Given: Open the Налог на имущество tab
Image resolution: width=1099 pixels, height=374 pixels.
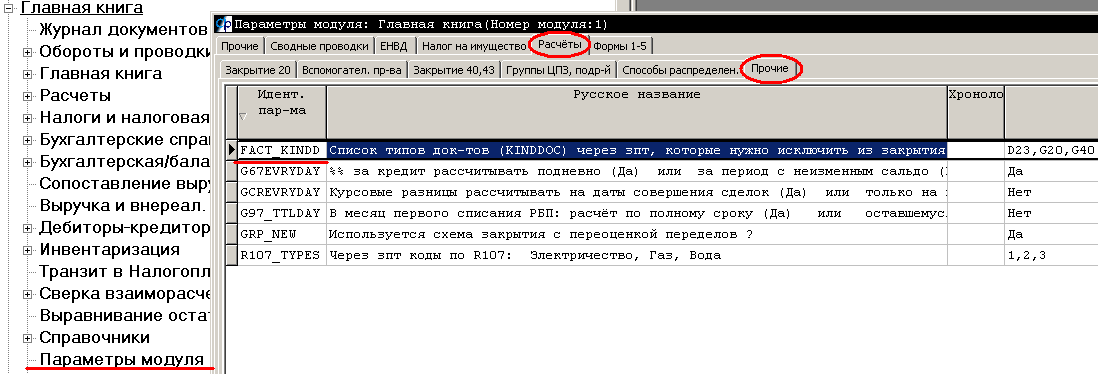Looking at the screenshot, I should [x=473, y=46].
